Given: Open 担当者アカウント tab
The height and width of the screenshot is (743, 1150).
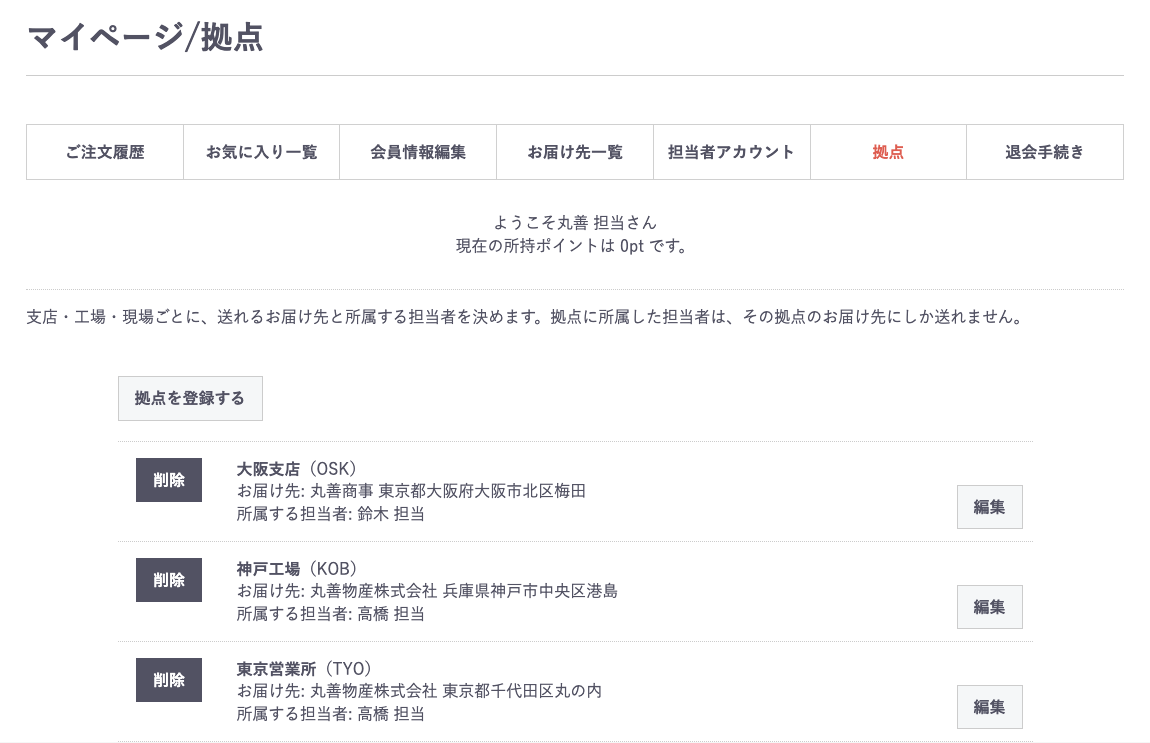Looking at the screenshot, I should pyautogui.click(x=732, y=152).
